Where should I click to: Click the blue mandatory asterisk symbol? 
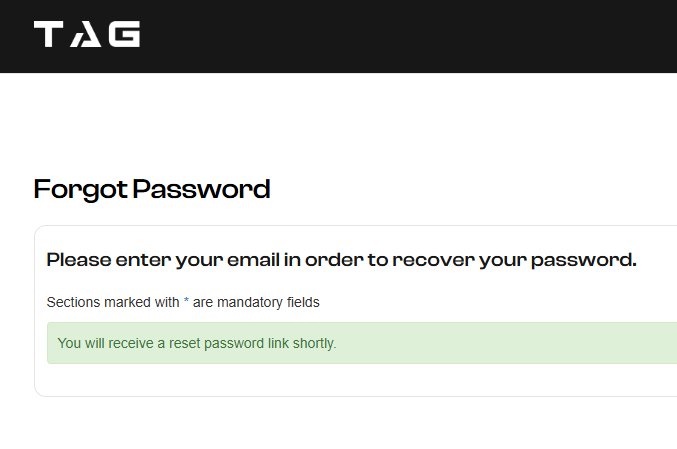[186, 301]
